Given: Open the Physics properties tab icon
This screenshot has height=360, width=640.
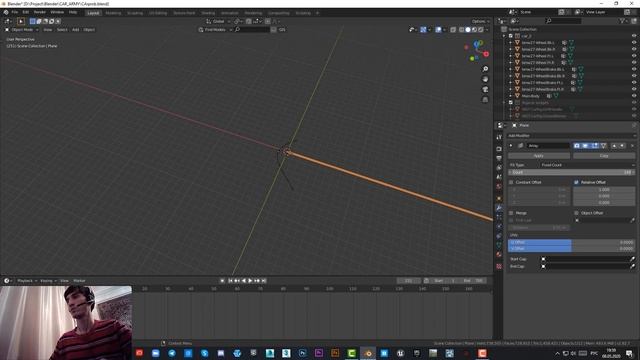Looking at the screenshot, I should point(499,226).
